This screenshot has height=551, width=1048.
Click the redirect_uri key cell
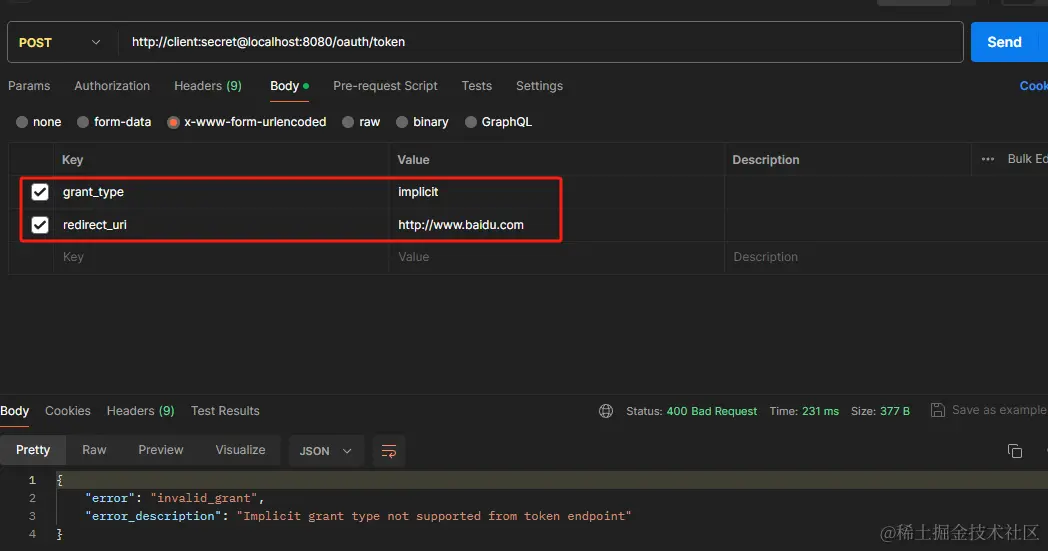[x=221, y=225]
